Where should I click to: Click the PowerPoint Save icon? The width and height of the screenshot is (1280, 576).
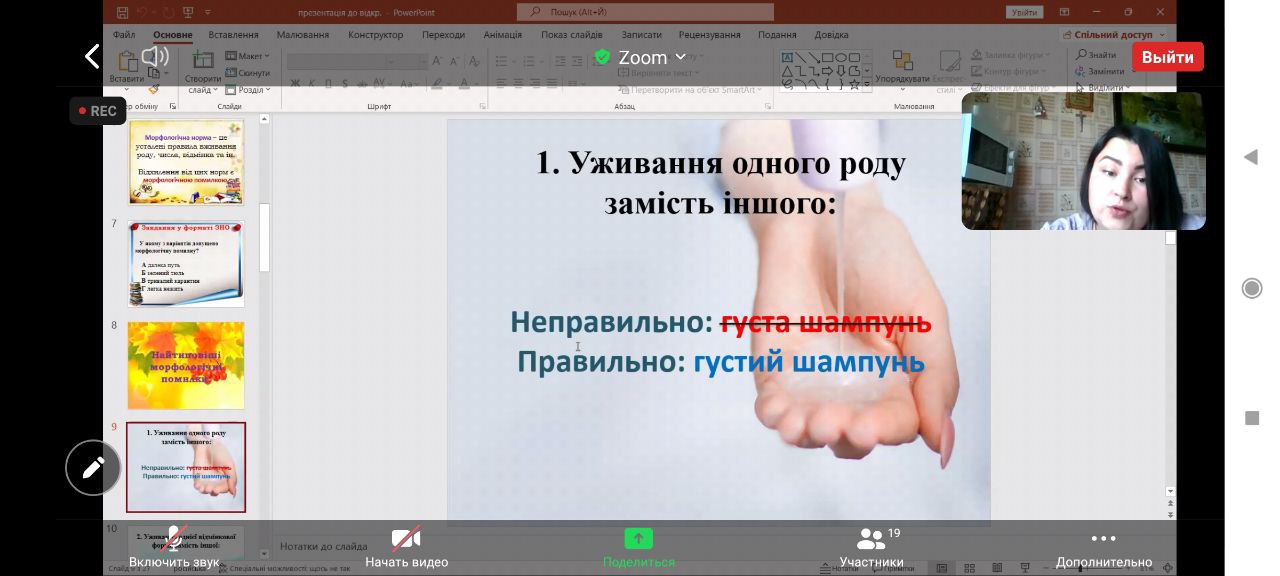pos(122,13)
